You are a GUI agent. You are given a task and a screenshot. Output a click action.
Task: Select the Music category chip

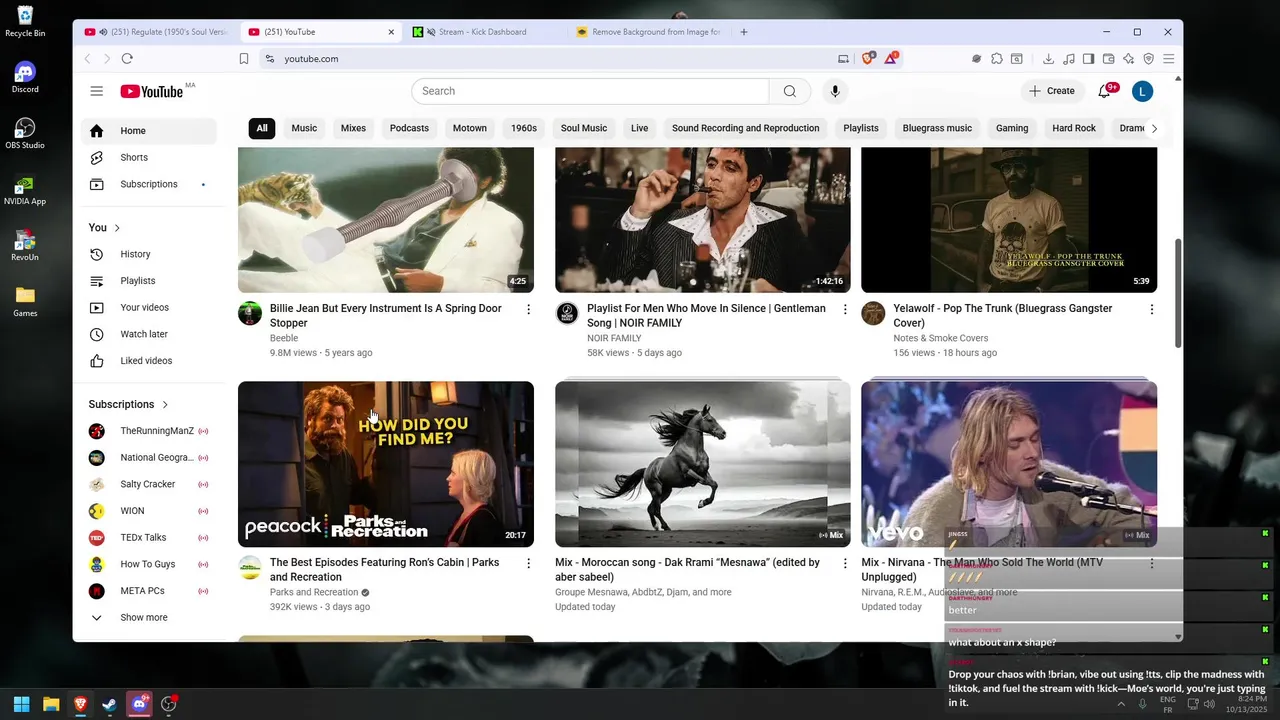pyautogui.click(x=304, y=128)
